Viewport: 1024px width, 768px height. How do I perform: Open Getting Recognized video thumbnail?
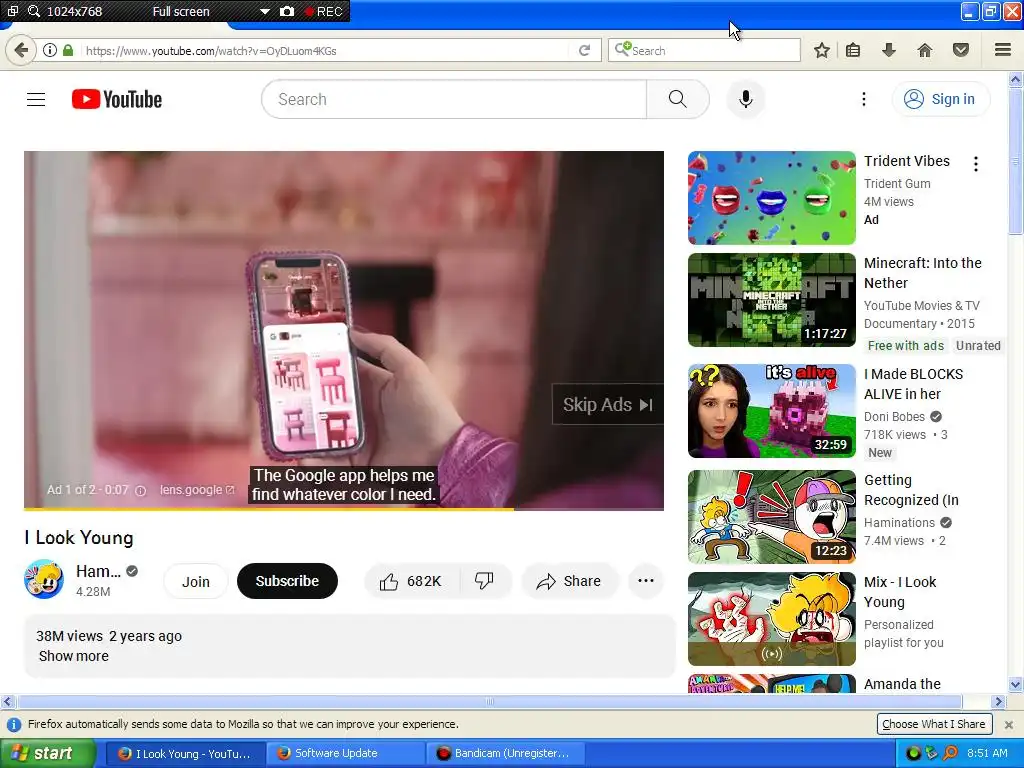[771, 517]
